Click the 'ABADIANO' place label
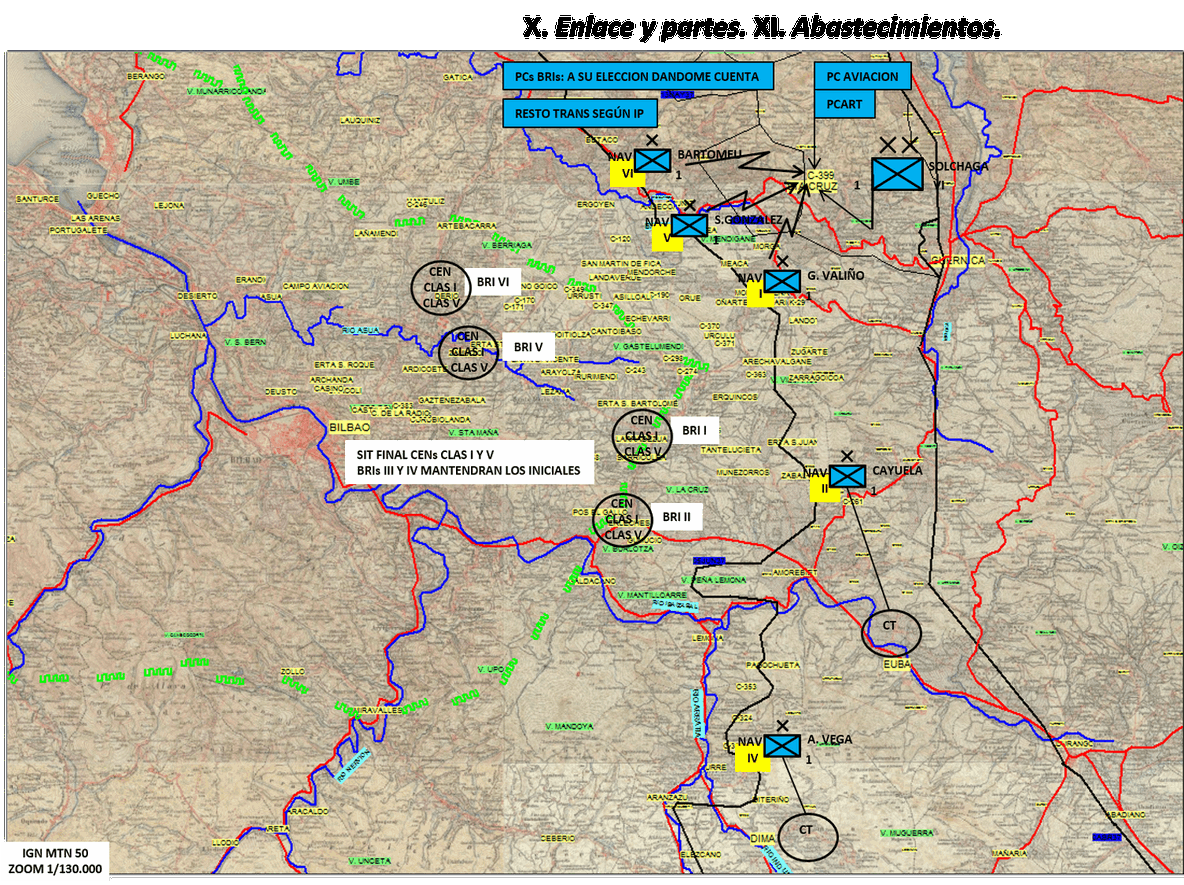The image size is (1184, 885). [x=1125, y=815]
